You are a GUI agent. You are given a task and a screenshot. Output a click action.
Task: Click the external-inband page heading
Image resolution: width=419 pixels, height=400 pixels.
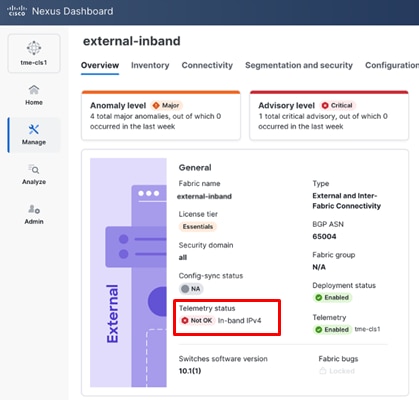click(x=132, y=41)
